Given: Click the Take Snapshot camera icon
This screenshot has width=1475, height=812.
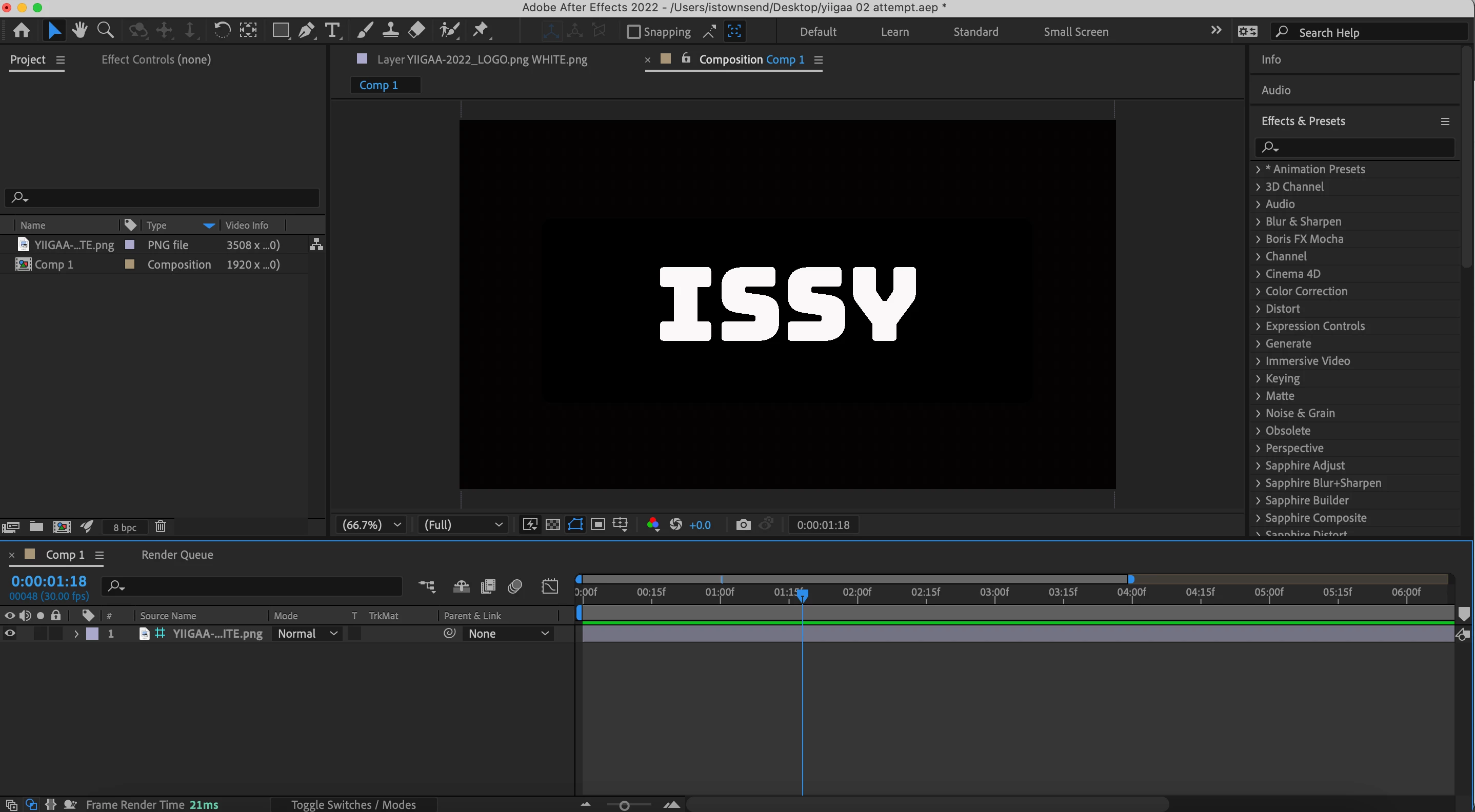Looking at the screenshot, I should tap(743, 525).
